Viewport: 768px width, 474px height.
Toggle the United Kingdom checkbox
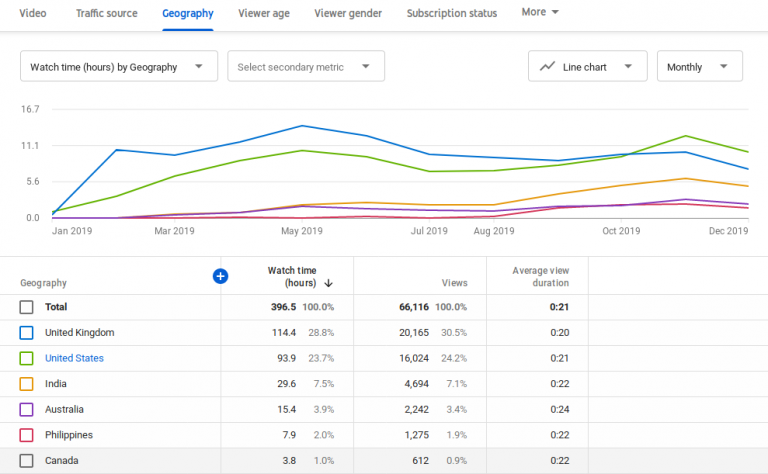27,332
